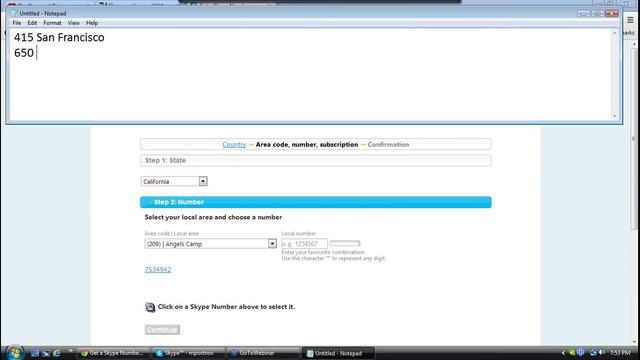Expand the quick launch overflow chevron
640x360 pixels.
point(70,351)
